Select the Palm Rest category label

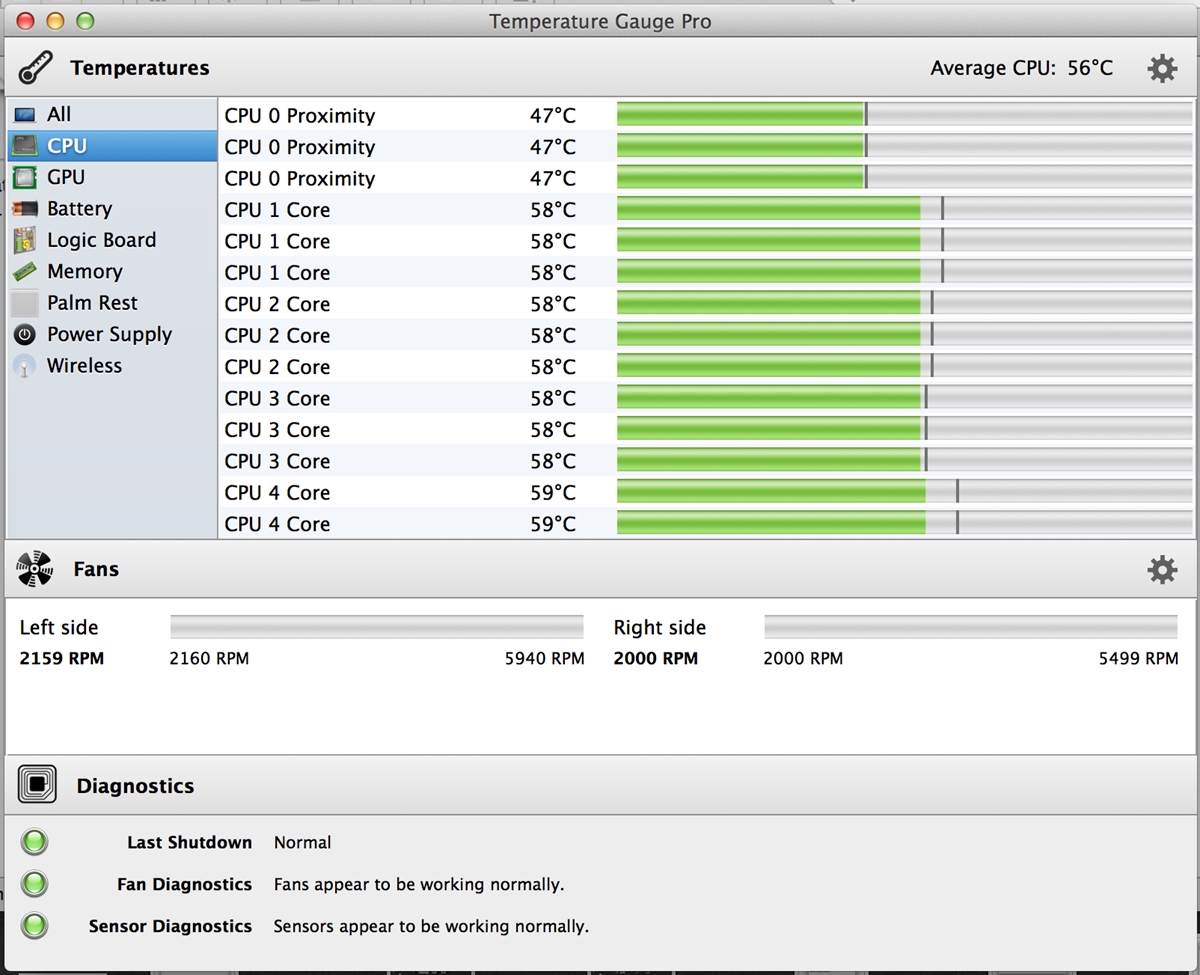pos(92,303)
